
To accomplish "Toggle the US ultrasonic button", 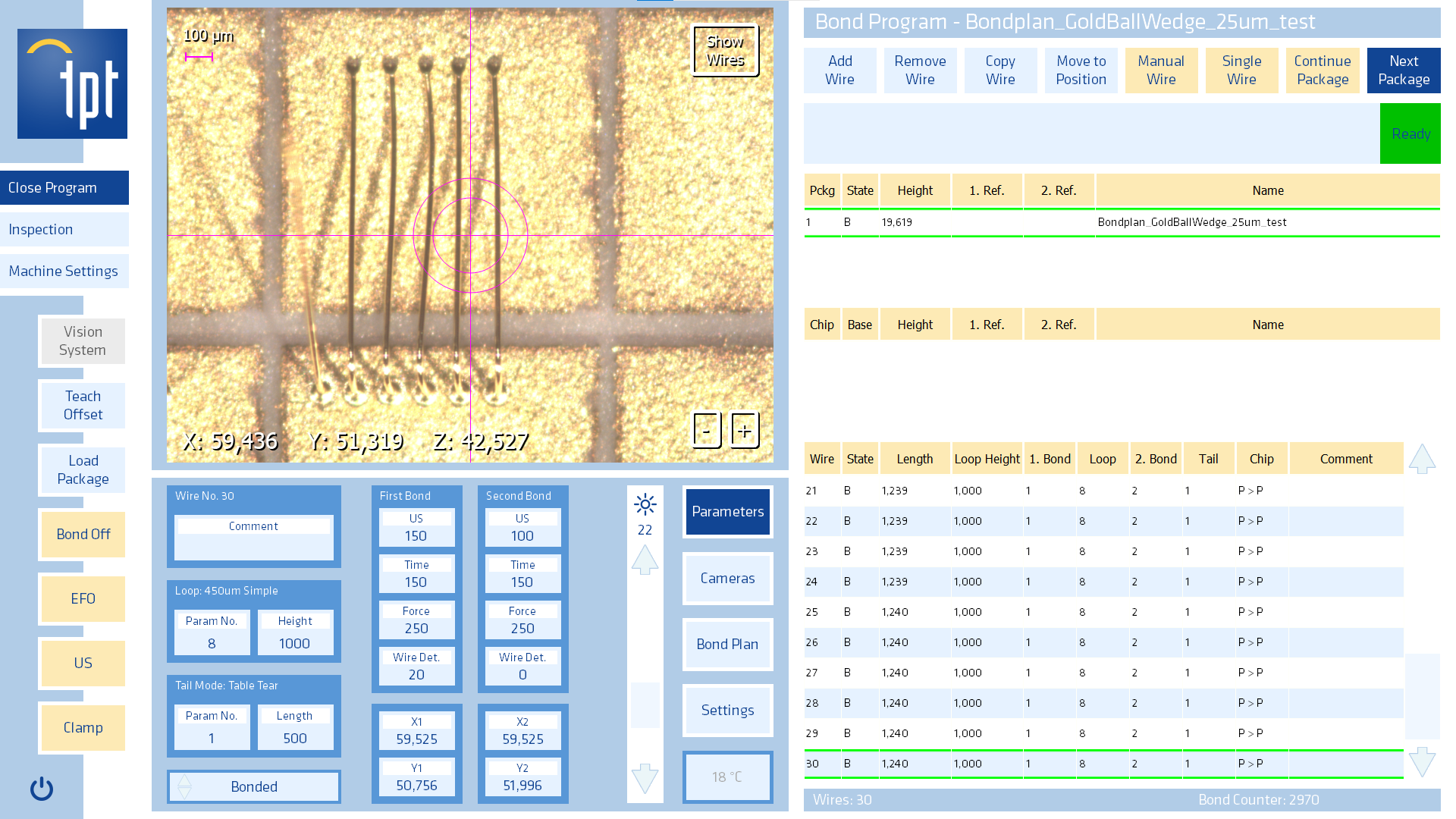I will (x=83, y=663).
